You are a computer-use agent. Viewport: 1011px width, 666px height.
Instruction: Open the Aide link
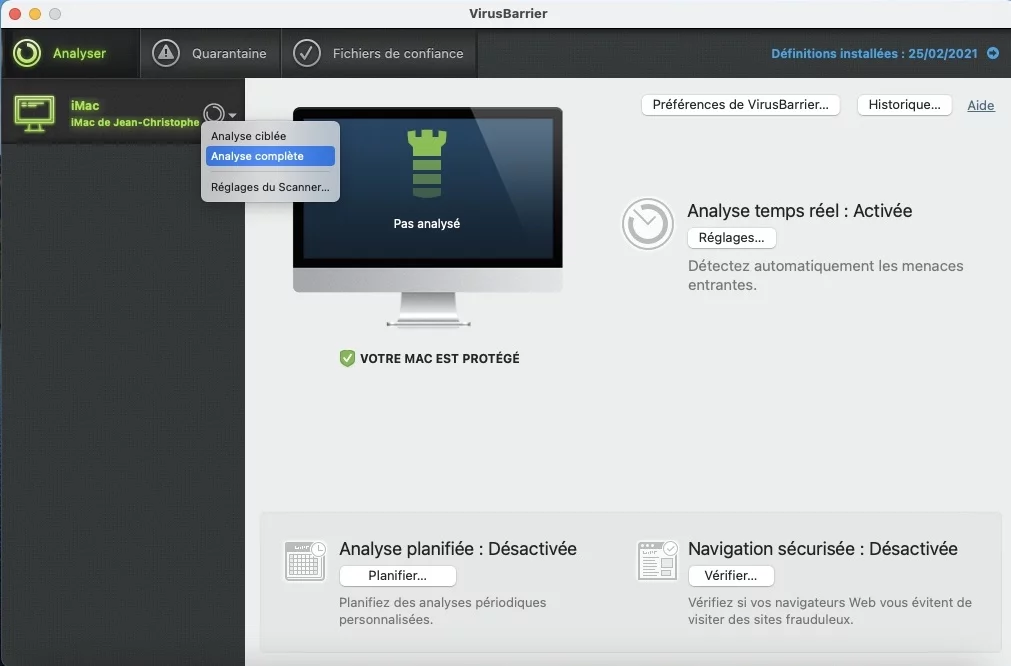[x=980, y=105]
